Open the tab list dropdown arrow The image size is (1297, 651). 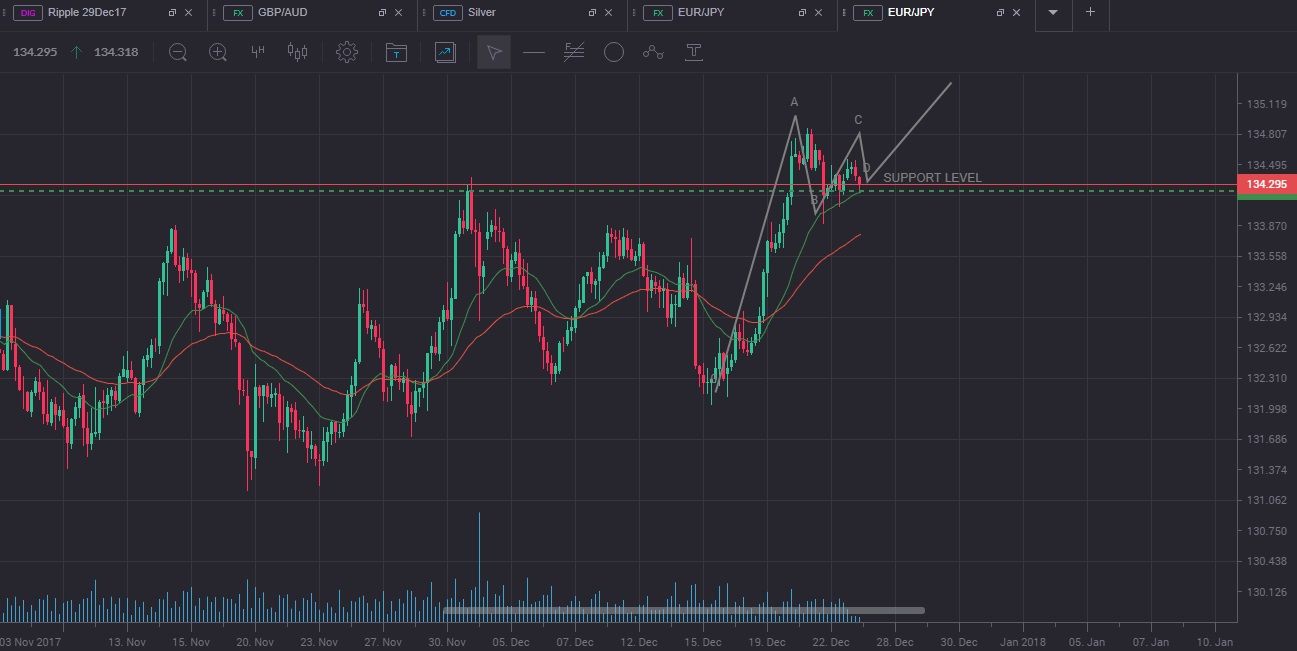click(1053, 13)
